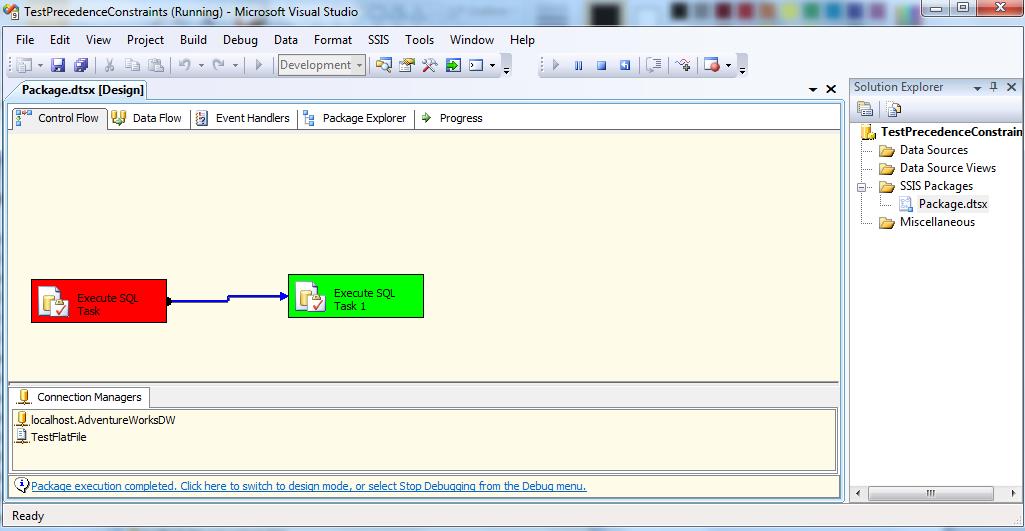The width and height of the screenshot is (1025, 531).
Task: Click the Save icon in the toolbar
Action: click(x=58, y=66)
